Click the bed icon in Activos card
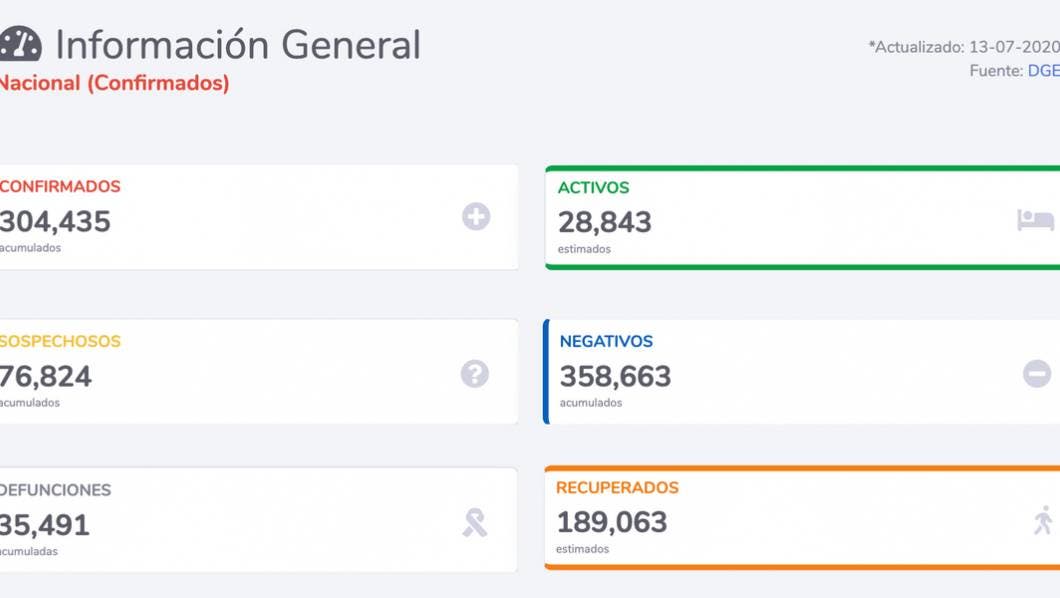This screenshot has width=1060, height=598. (1035, 220)
